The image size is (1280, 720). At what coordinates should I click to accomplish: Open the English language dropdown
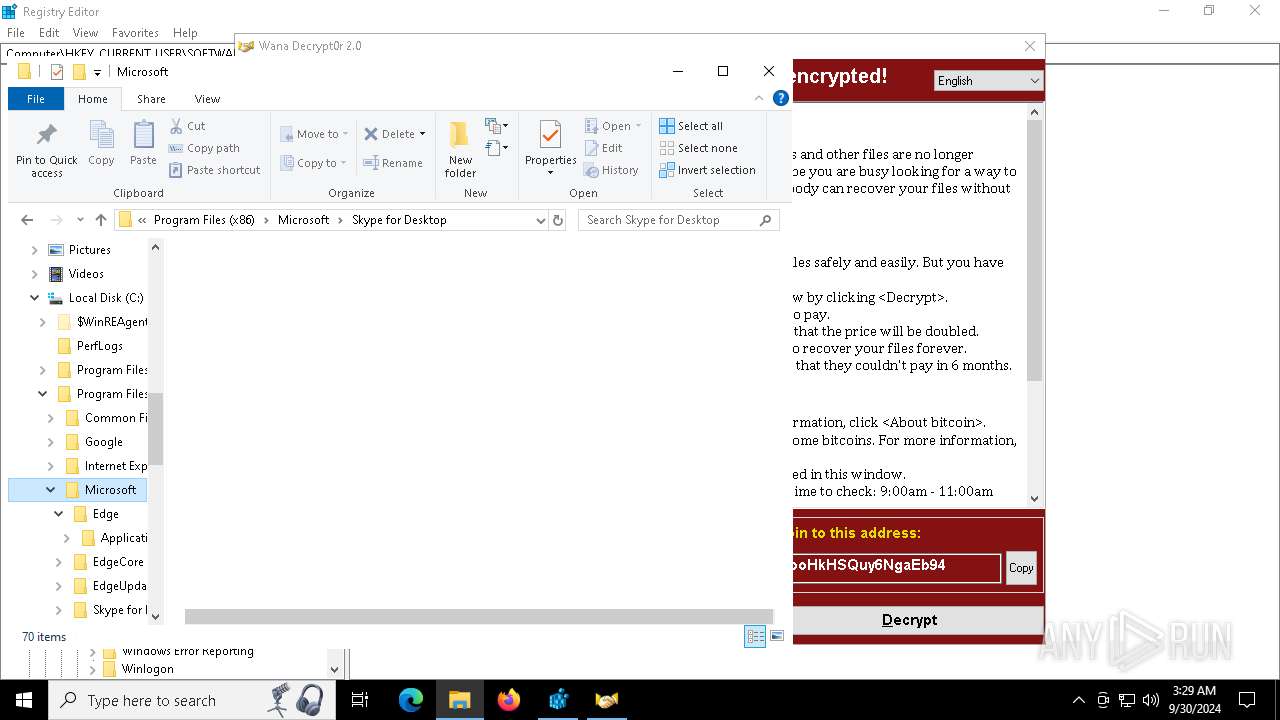point(988,81)
